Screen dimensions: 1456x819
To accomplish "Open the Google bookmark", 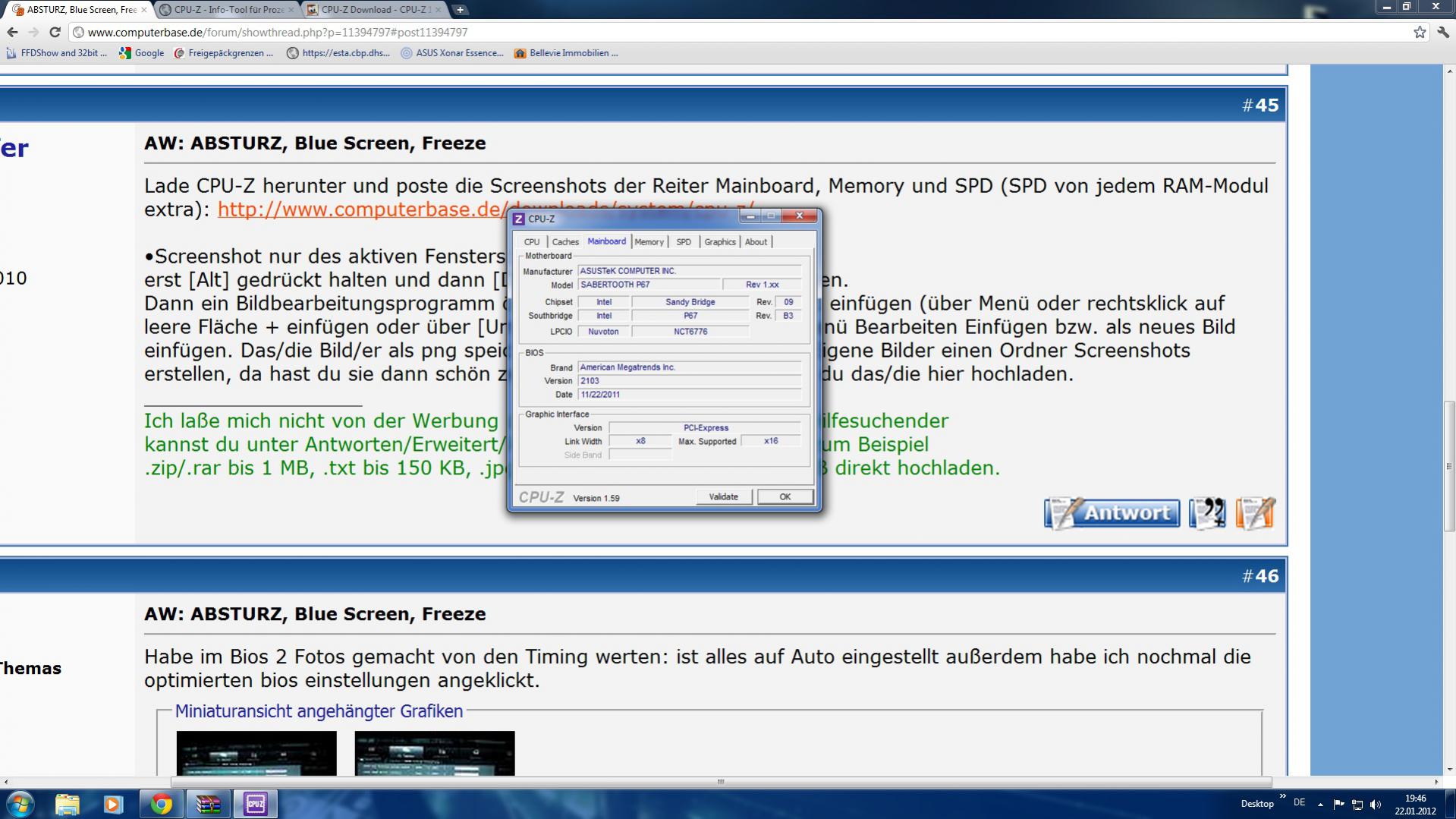I will click(x=142, y=53).
